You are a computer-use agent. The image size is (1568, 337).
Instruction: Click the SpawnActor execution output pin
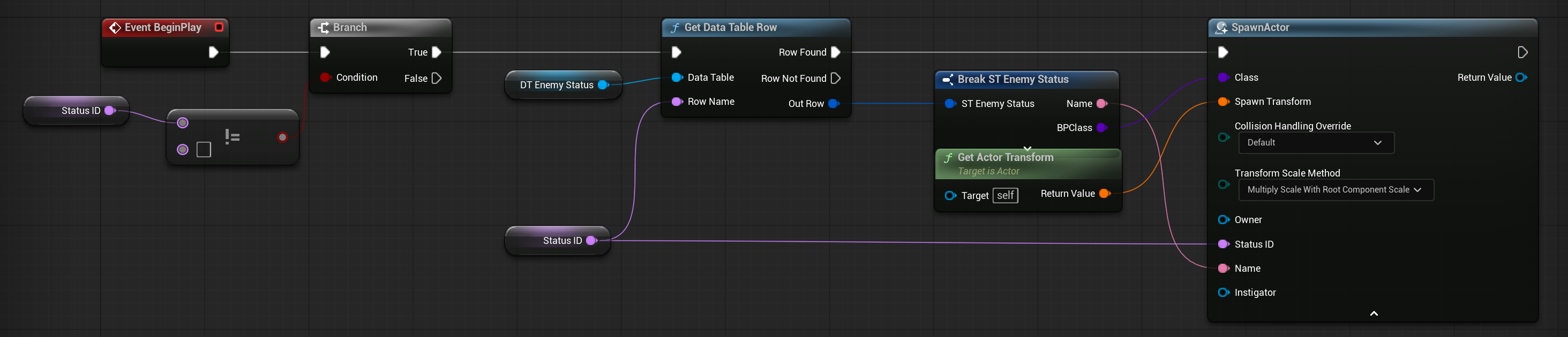(1522, 52)
